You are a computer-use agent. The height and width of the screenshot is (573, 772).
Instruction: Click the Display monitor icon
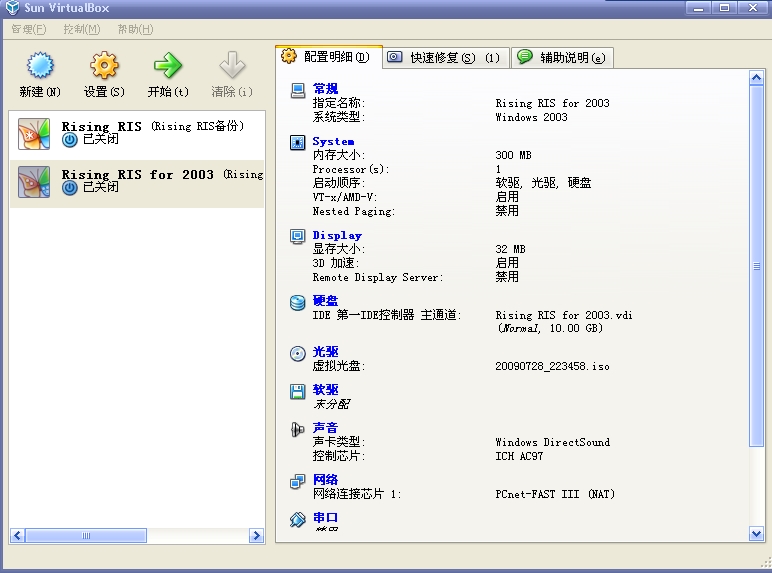pos(297,237)
